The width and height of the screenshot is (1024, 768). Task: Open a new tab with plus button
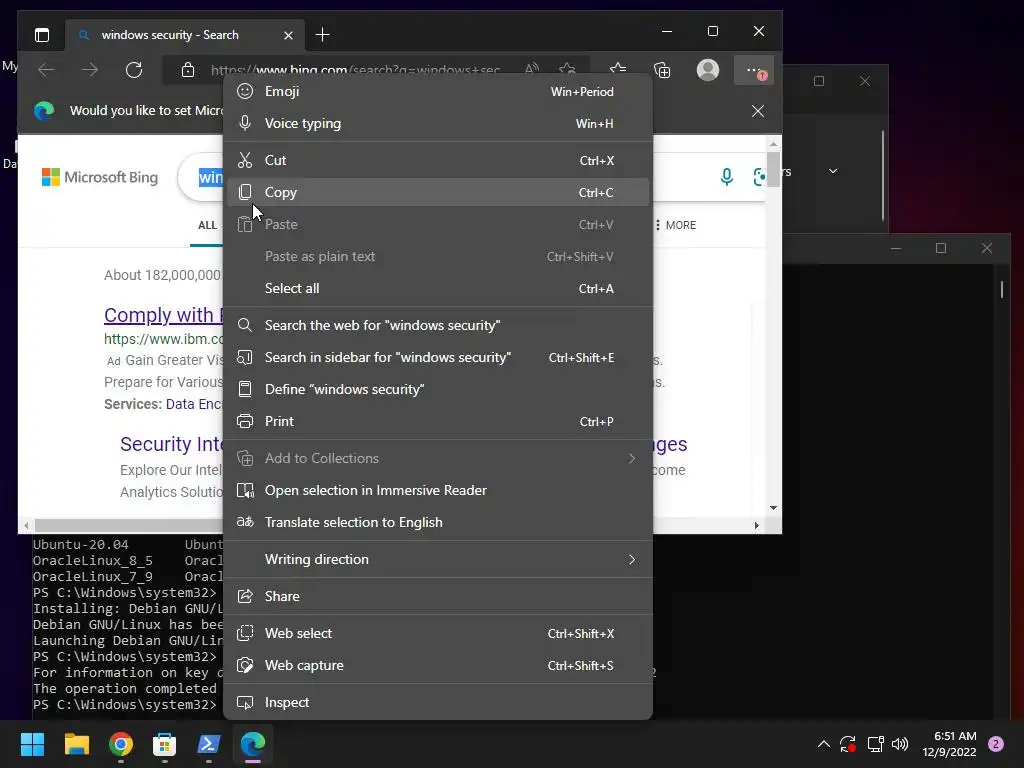coord(323,35)
